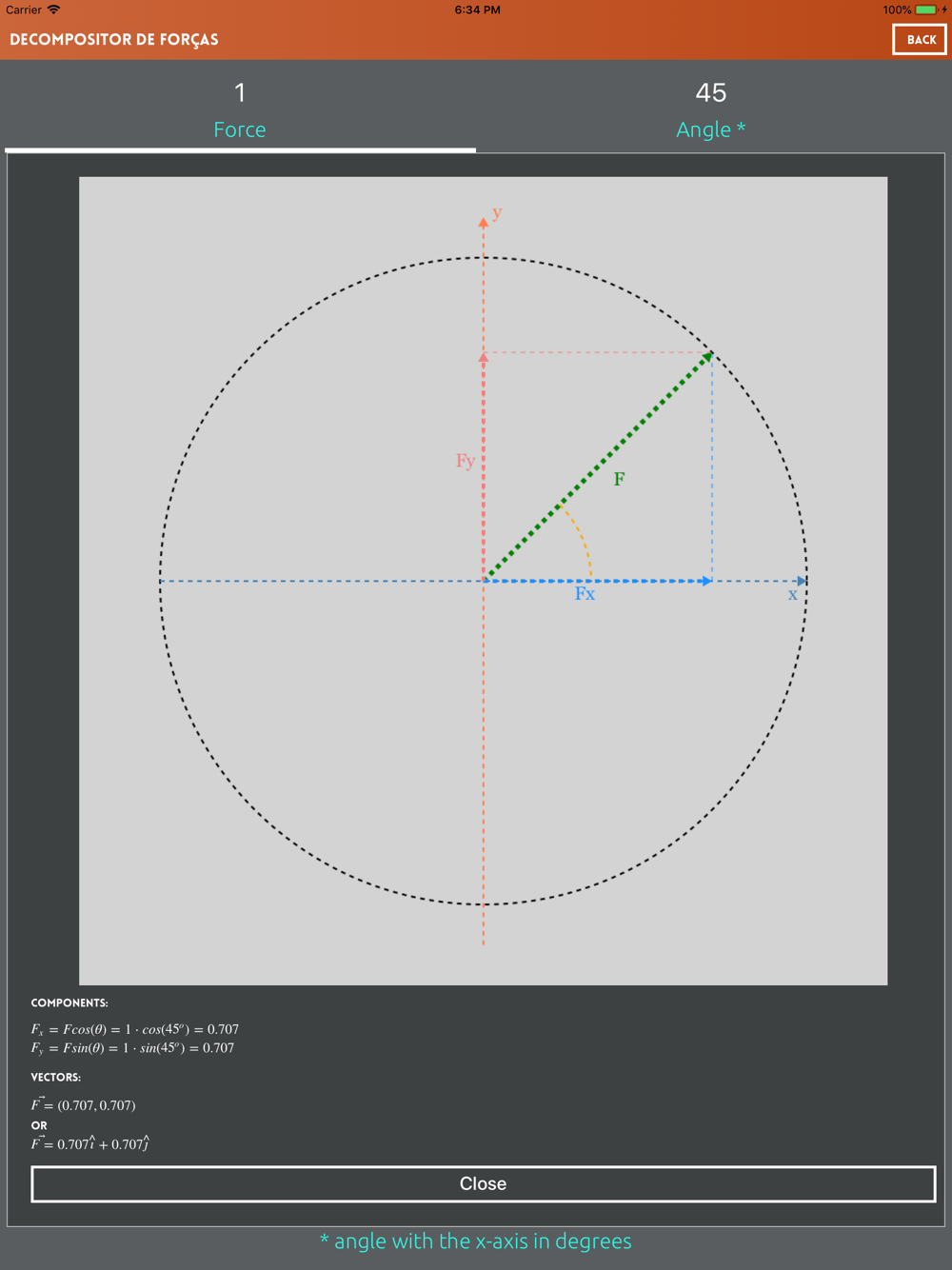
Task: Click the Fx cosine equation line
Action: pos(134,1029)
